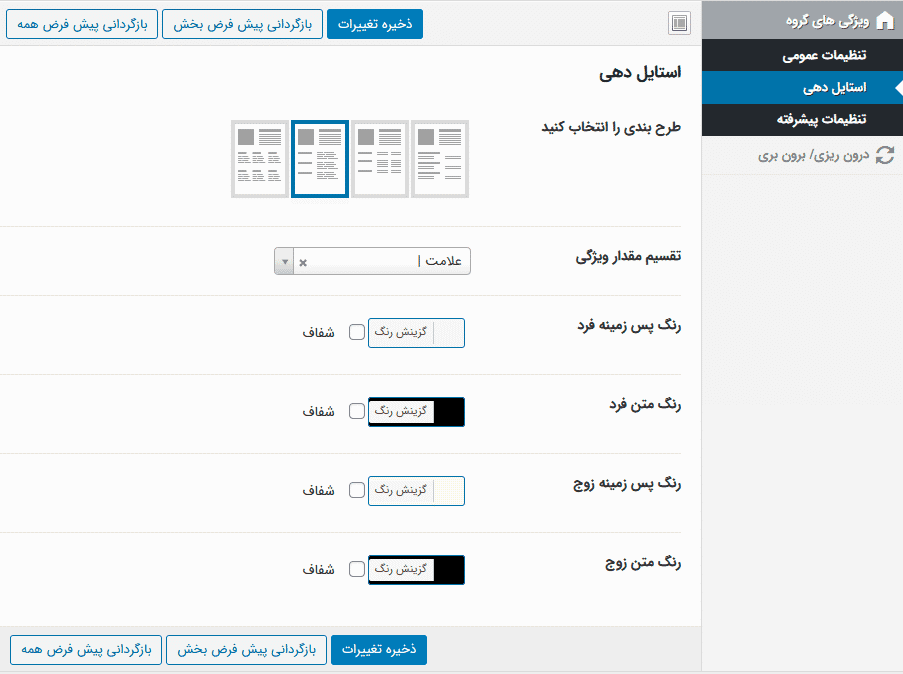Select the leftmost layout thumbnail with three columns
The width and height of the screenshot is (903, 674).
click(x=260, y=159)
